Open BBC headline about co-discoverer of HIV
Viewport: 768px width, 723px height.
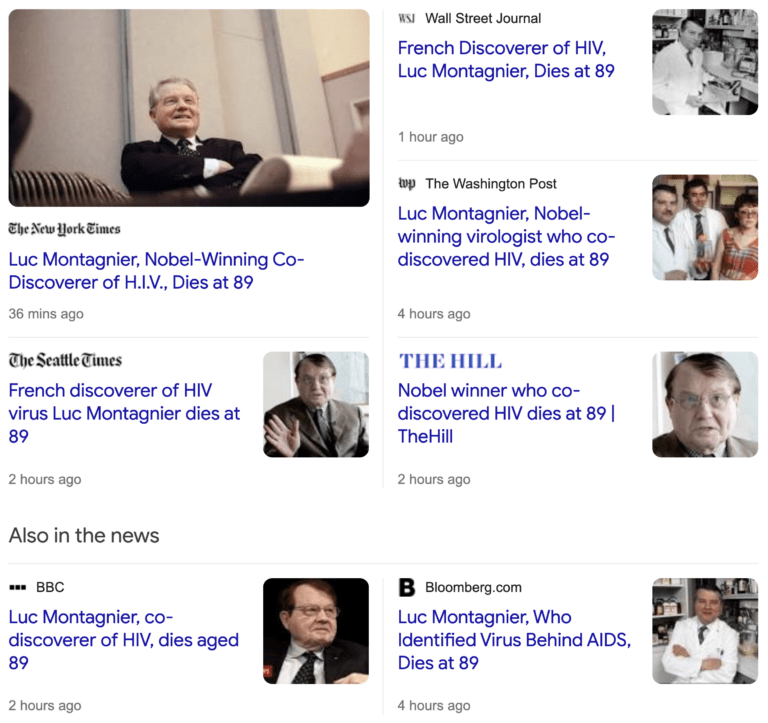123,639
